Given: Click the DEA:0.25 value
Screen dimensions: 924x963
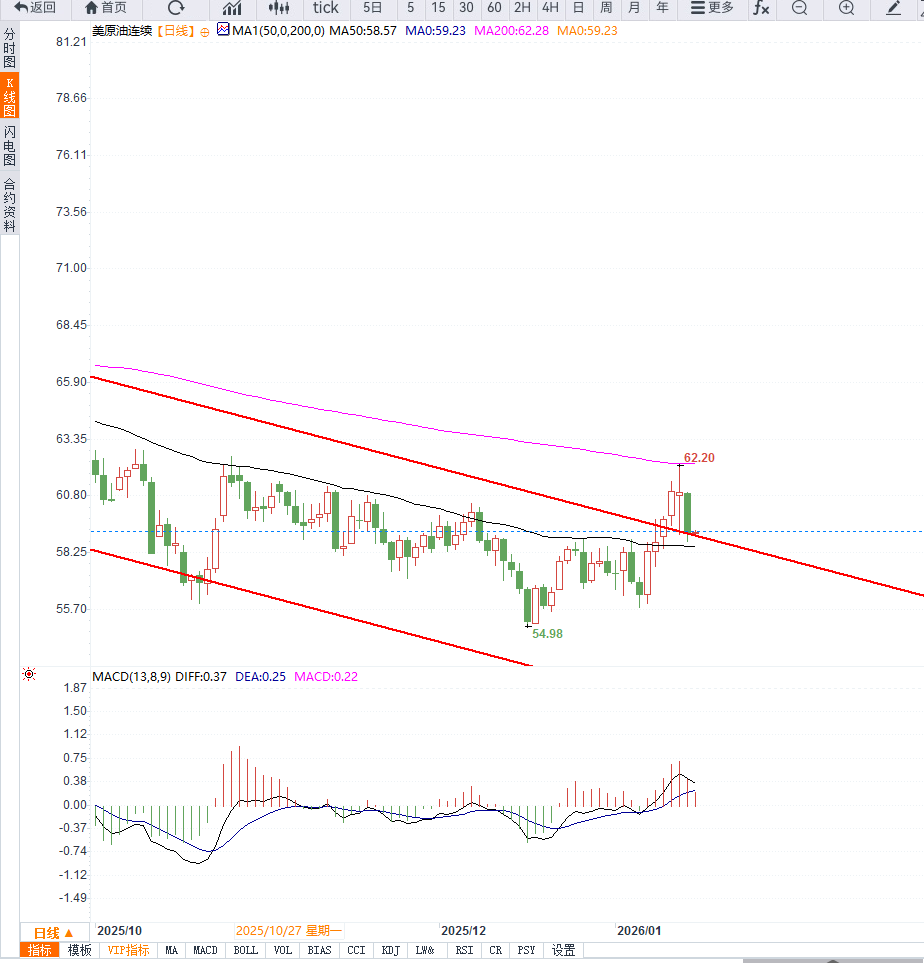Looking at the screenshot, I should pyautogui.click(x=260, y=676).
